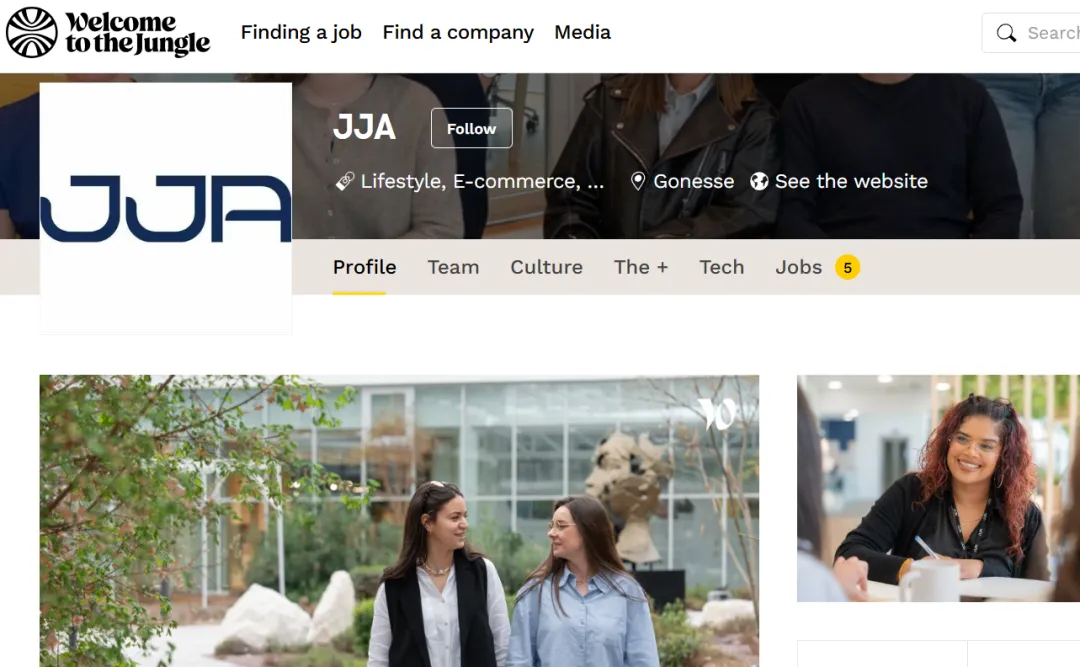Open the Jobs tab
The width and height of the screenshot is (1080, 667).
click(x=799, y=267)
